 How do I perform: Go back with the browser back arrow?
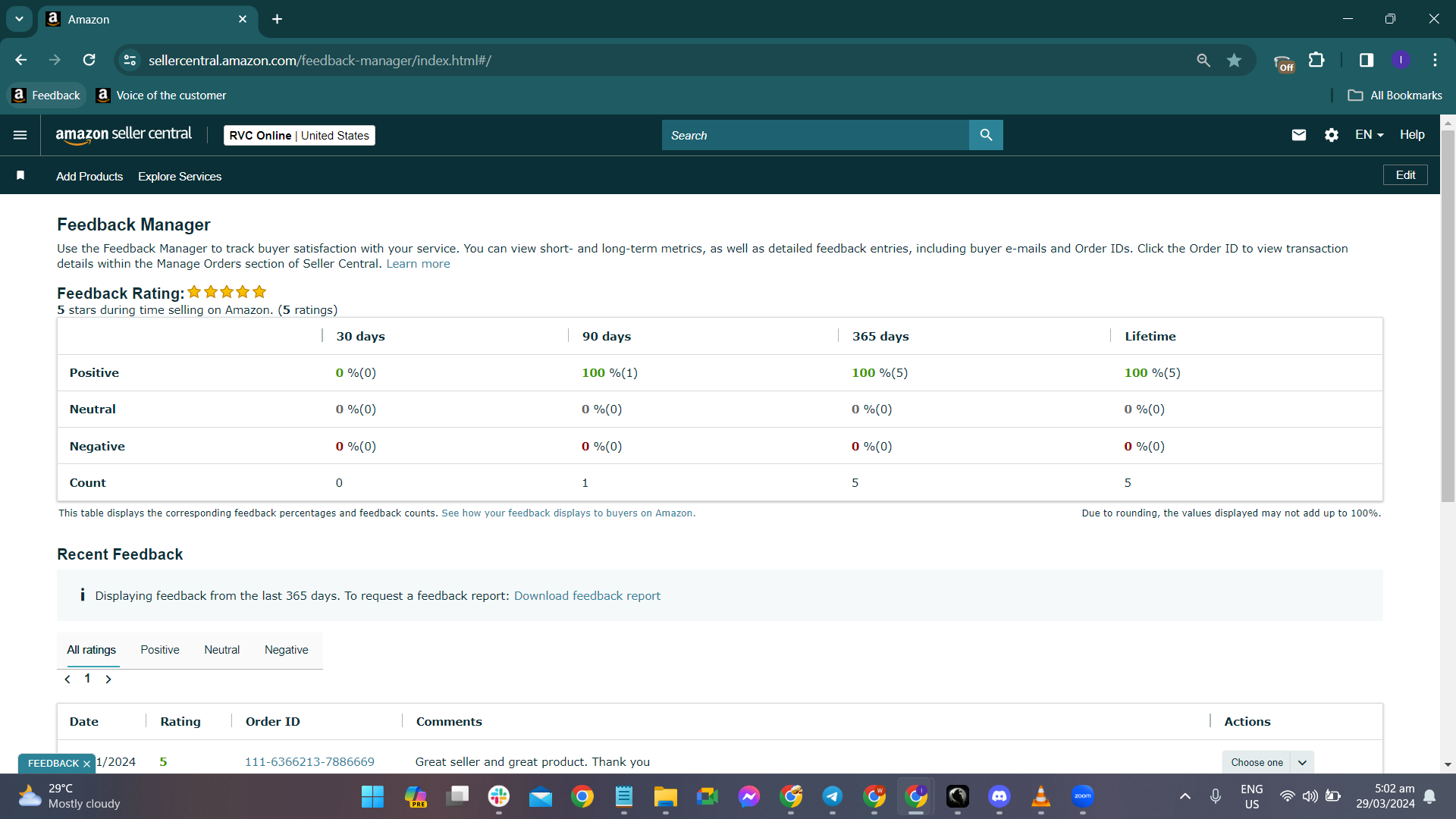coord(21,60)
